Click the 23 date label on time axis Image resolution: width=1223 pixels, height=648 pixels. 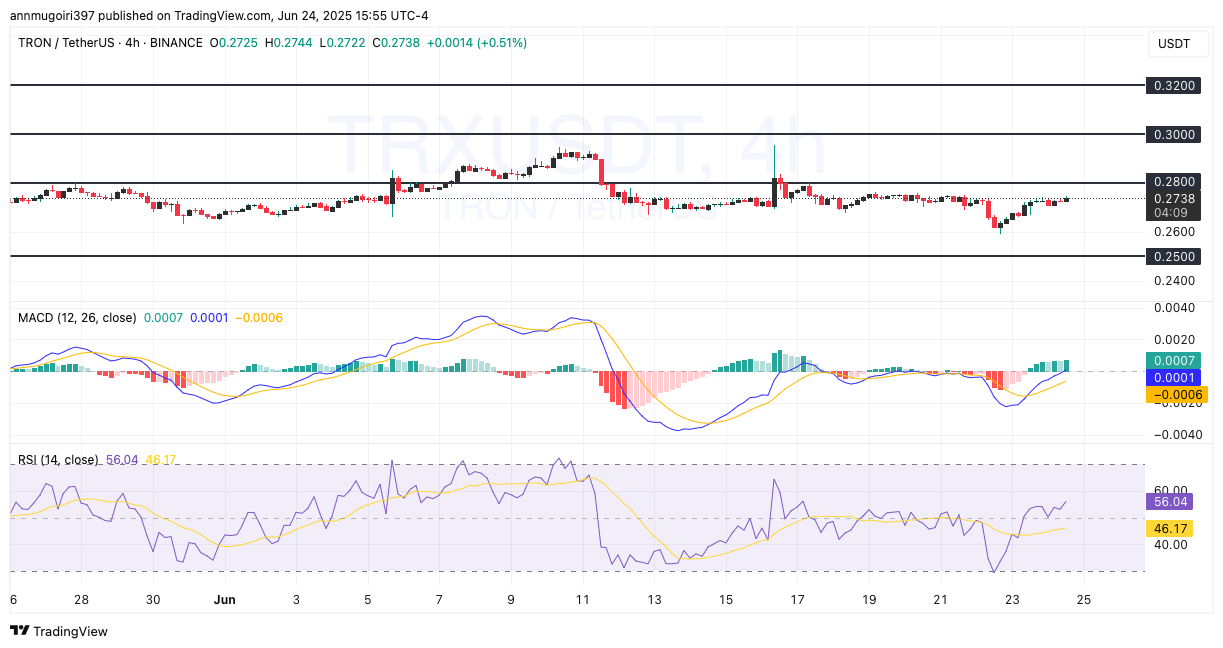point(1012,599)
